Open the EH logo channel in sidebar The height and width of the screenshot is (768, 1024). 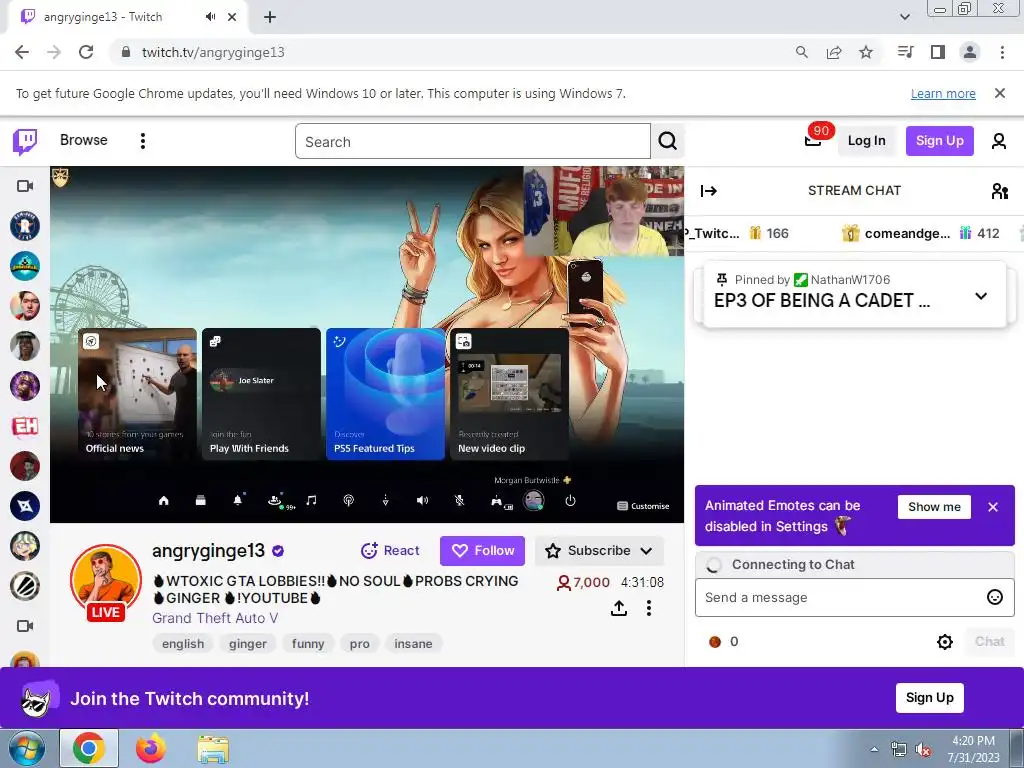tap(25, 426)
